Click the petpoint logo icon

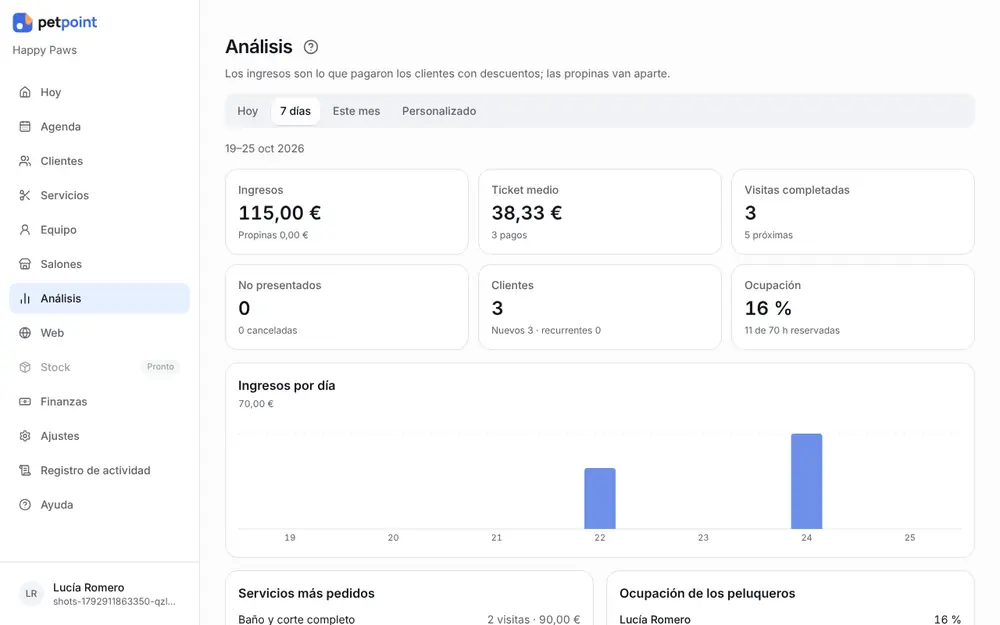pyautogui.click(x=22, y=22)
